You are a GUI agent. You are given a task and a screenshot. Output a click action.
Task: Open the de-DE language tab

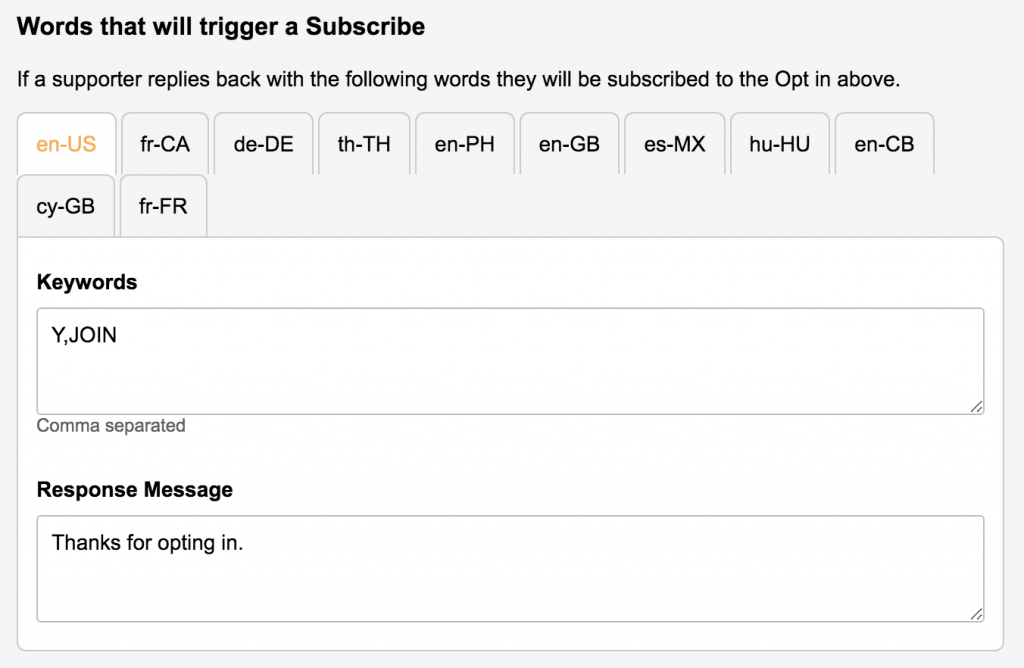click(x=264, y=144)
